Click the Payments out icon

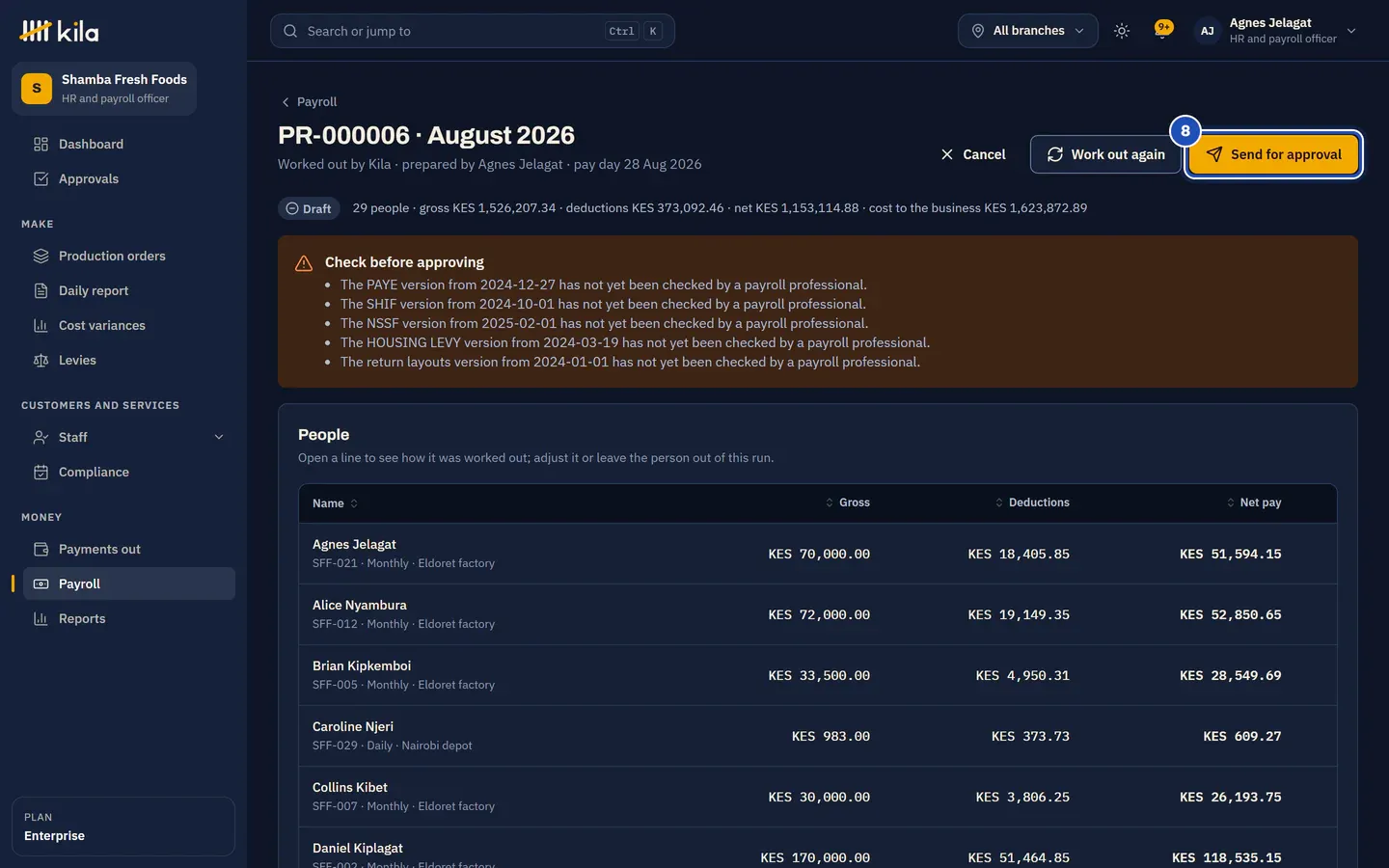[41, 549]
